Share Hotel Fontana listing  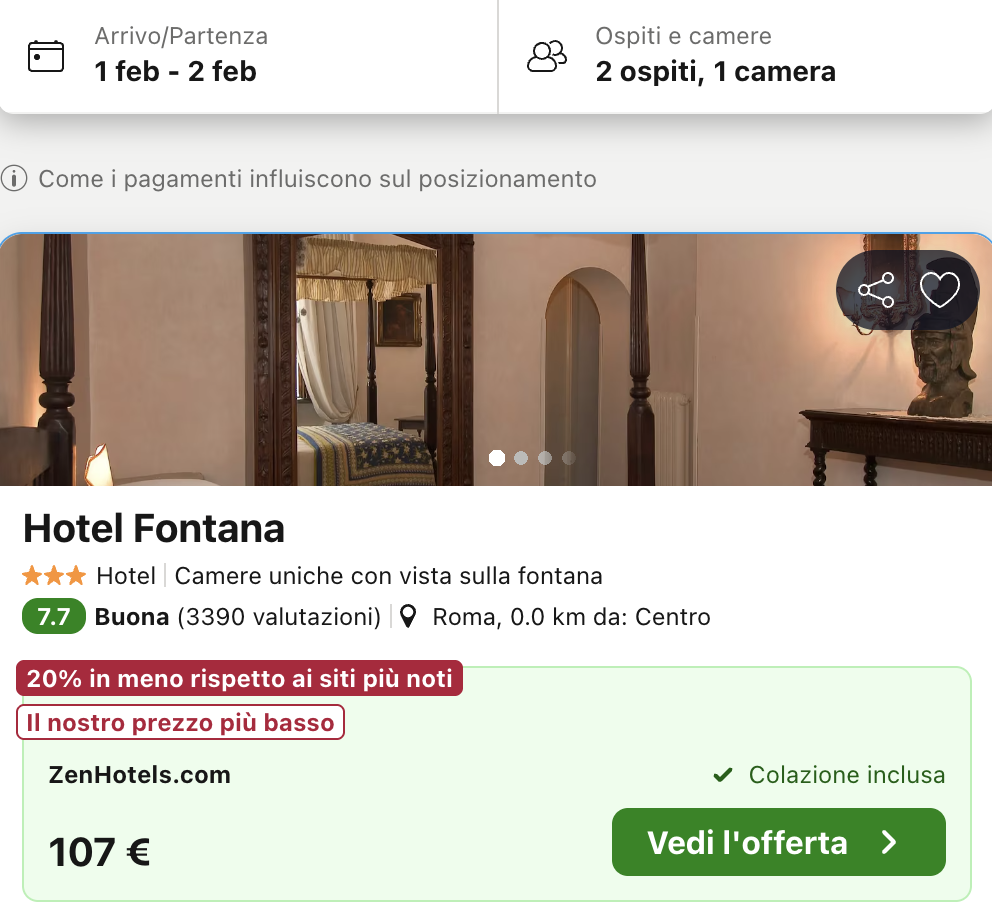pyautogui.click(x=876, y=290)
